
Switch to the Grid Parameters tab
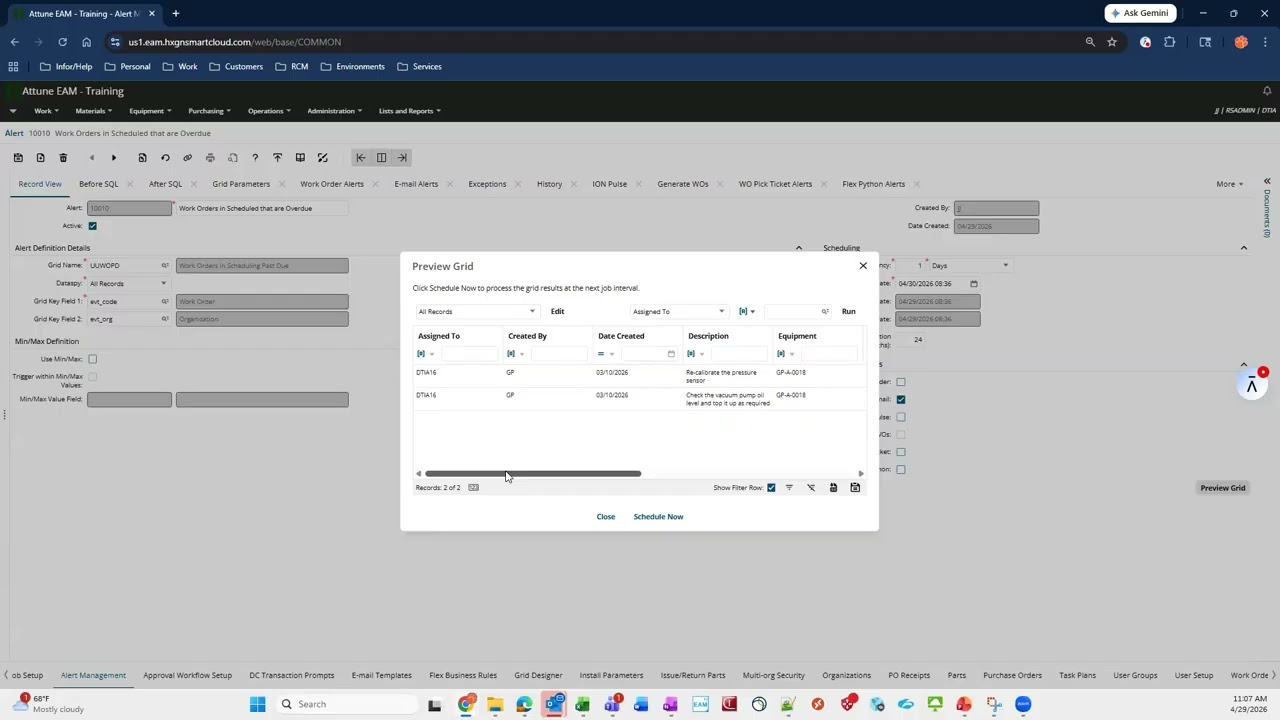(241, 184)
